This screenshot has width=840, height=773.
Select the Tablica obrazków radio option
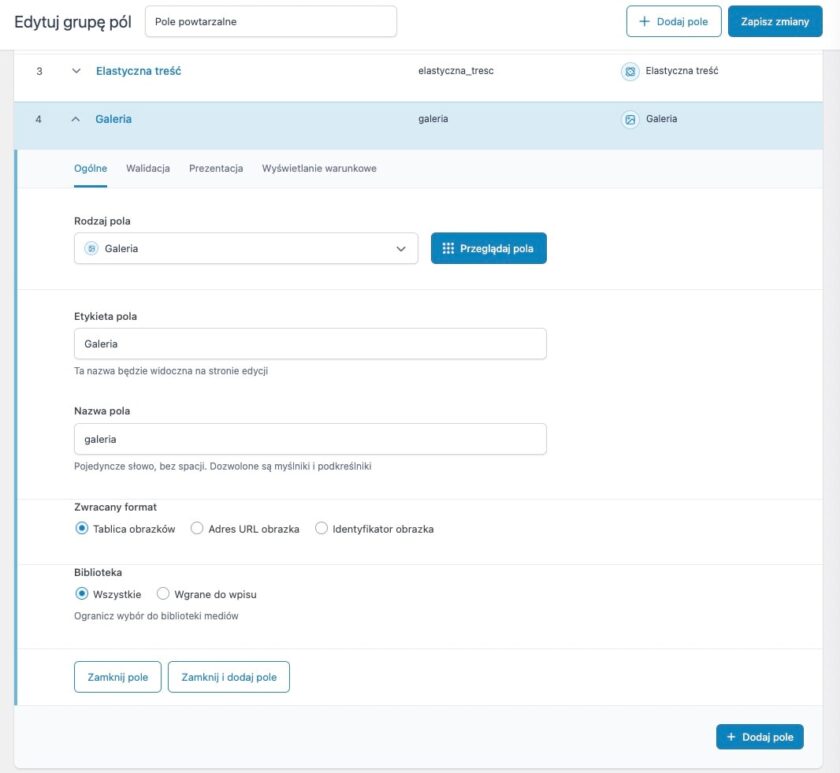82,528
